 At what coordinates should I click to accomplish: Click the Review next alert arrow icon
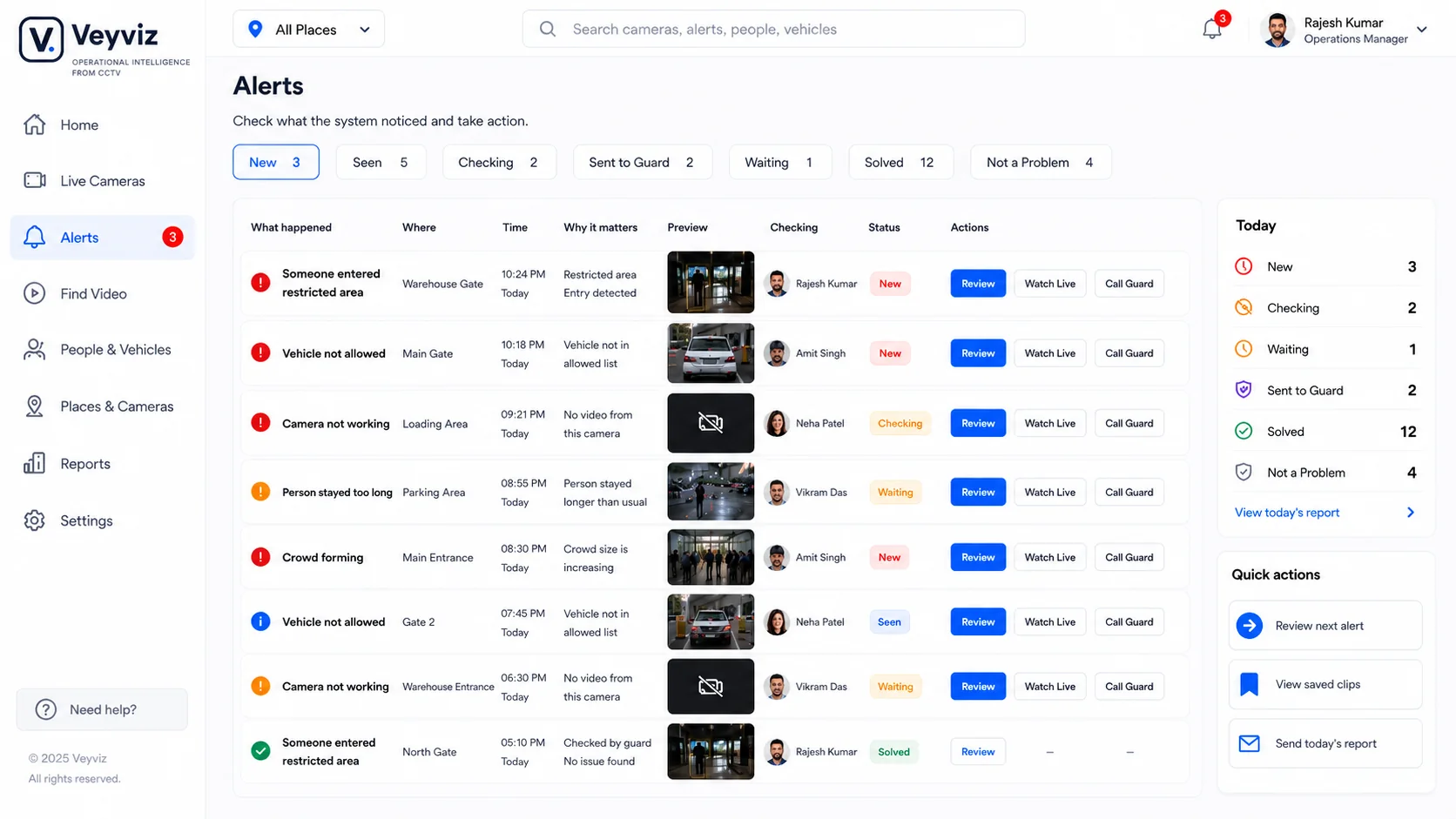tap(1250, 625)
